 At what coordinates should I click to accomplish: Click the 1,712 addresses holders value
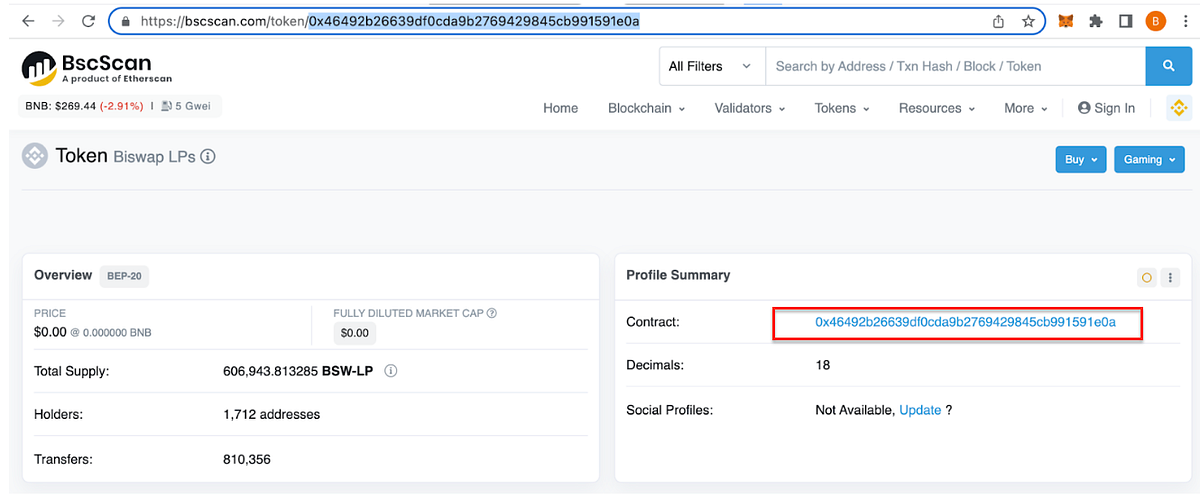point(271,414)
